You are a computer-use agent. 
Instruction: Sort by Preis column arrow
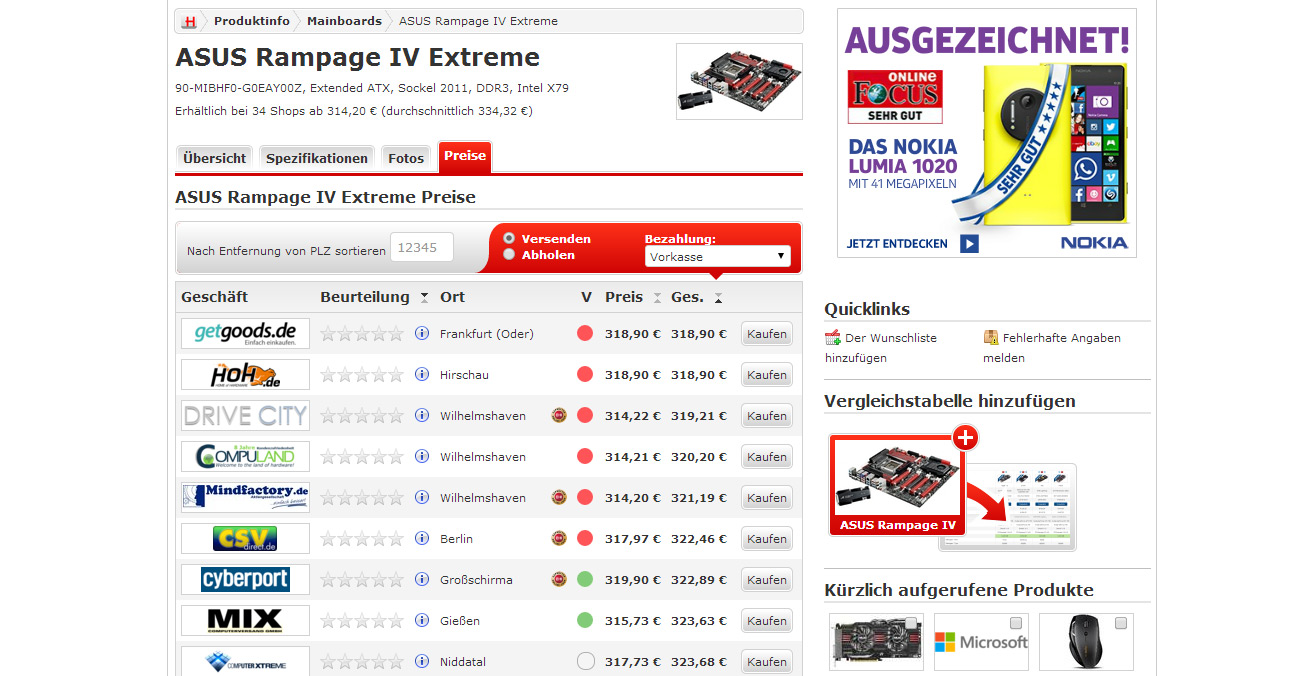[657, 298]
